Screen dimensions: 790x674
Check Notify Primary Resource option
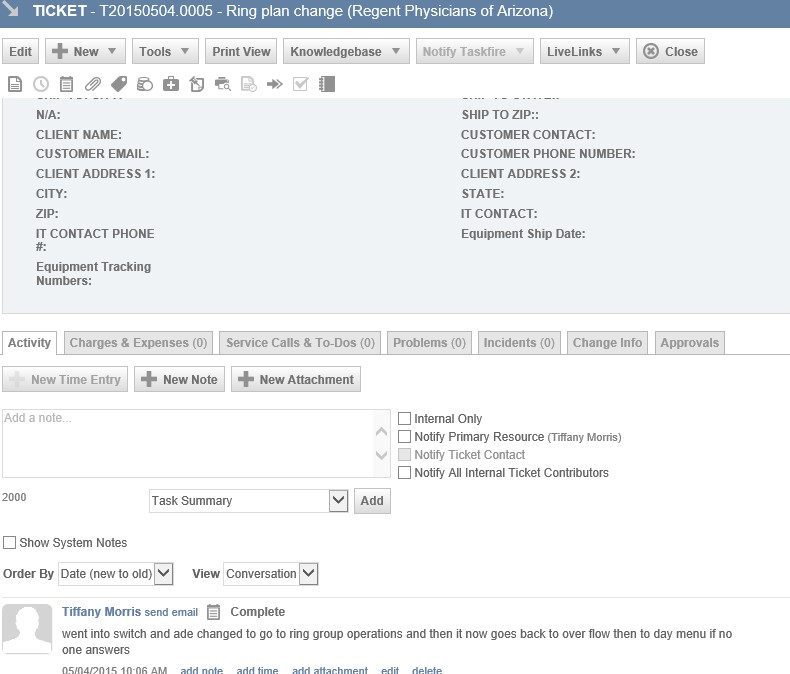point(405,437)
